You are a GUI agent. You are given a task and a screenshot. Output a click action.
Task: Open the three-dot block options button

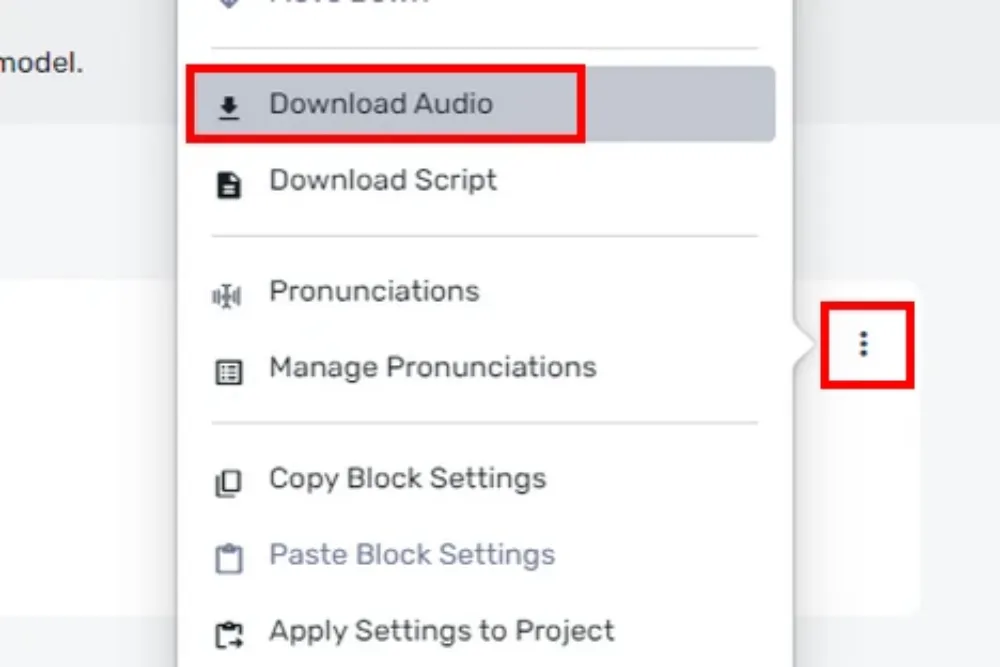click(864, 344)
